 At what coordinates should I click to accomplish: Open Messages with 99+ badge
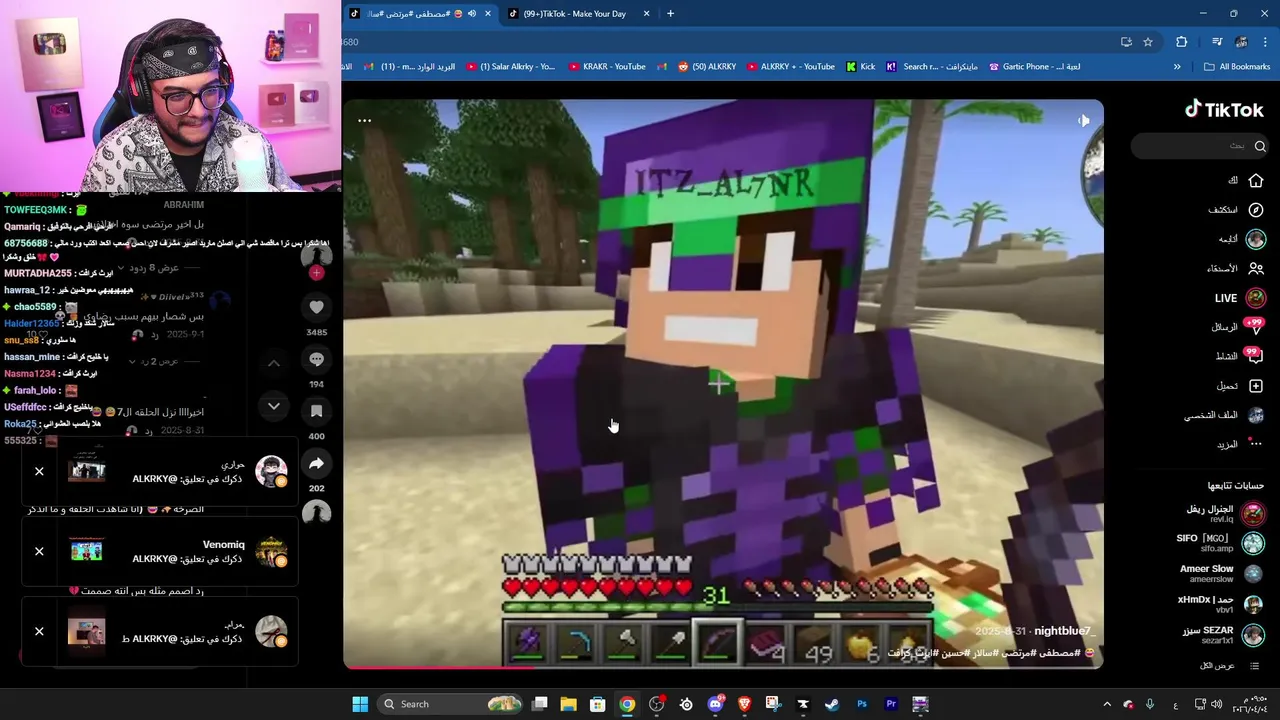pos(1256,326)
